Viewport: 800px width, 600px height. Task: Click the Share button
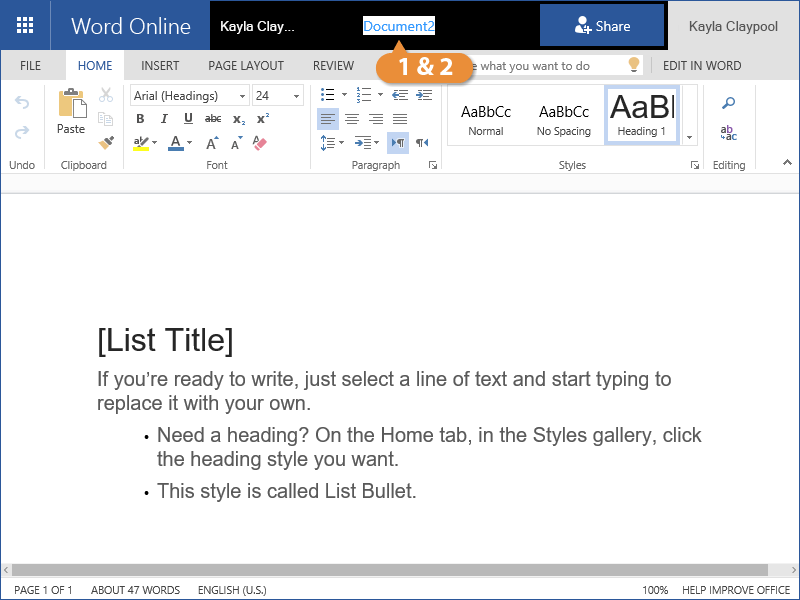602,26
